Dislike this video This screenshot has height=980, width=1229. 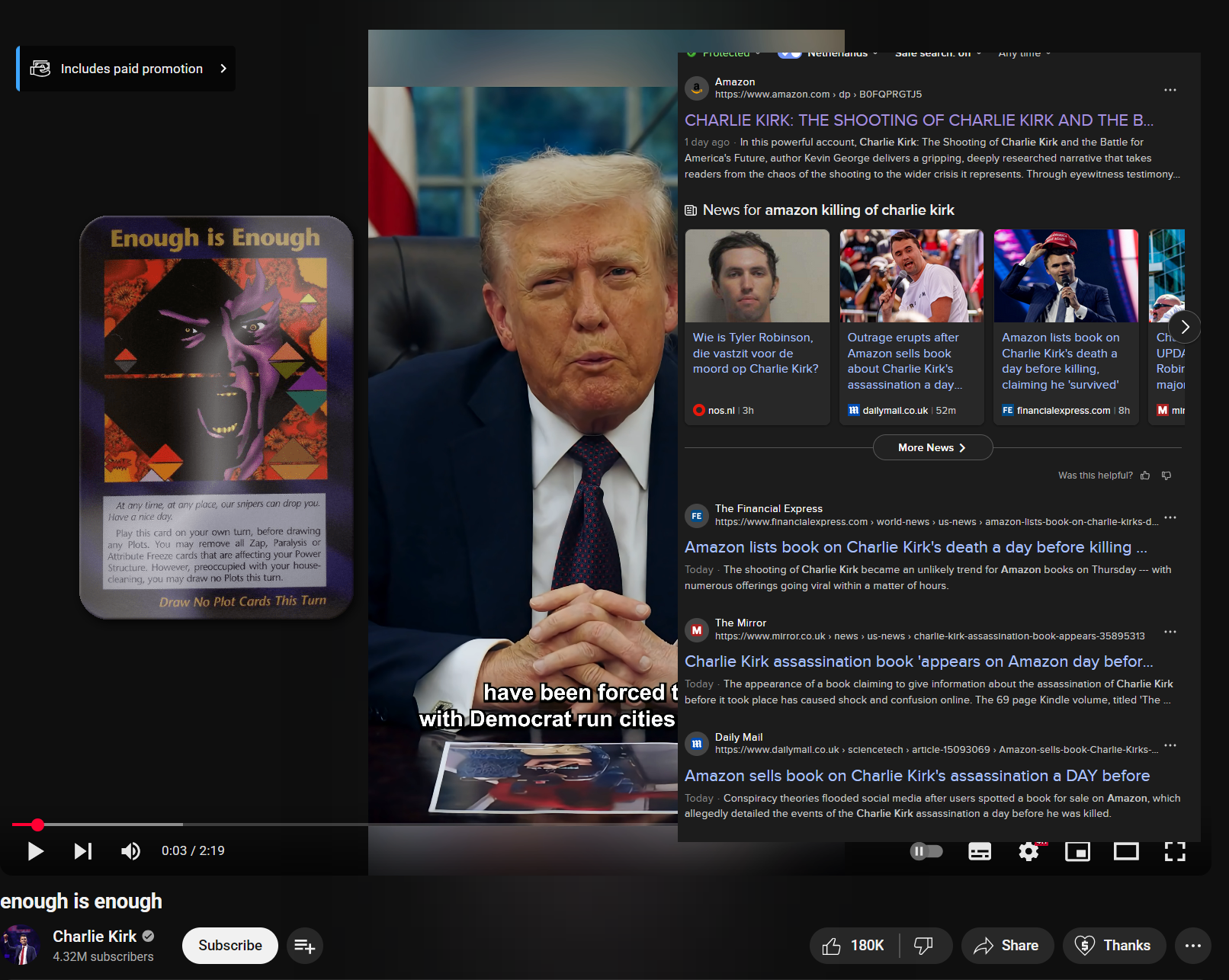(924, 946)
